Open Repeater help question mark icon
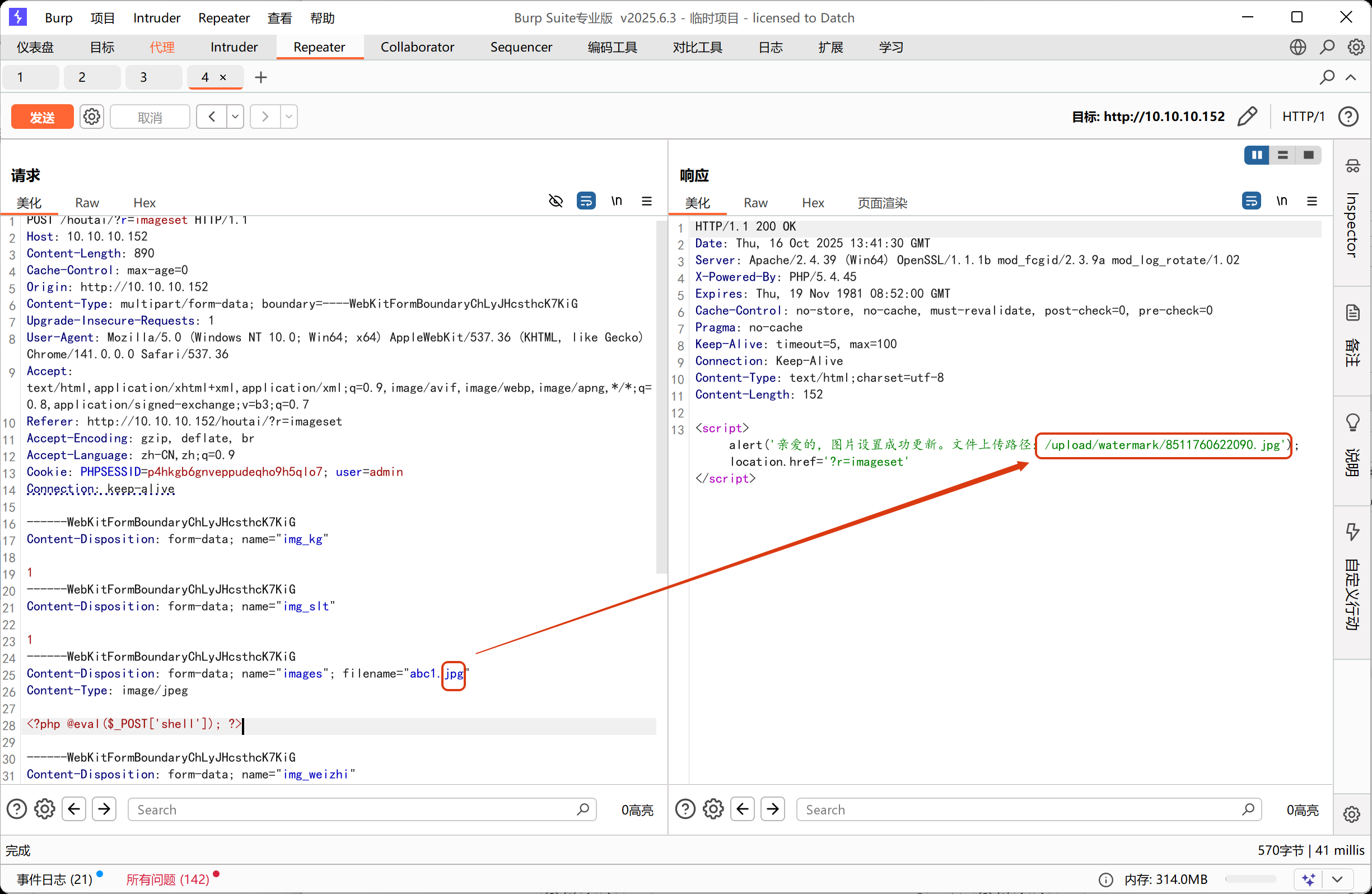The image size is (1372, 894). pyautogui.click(x=1348, y=117)
